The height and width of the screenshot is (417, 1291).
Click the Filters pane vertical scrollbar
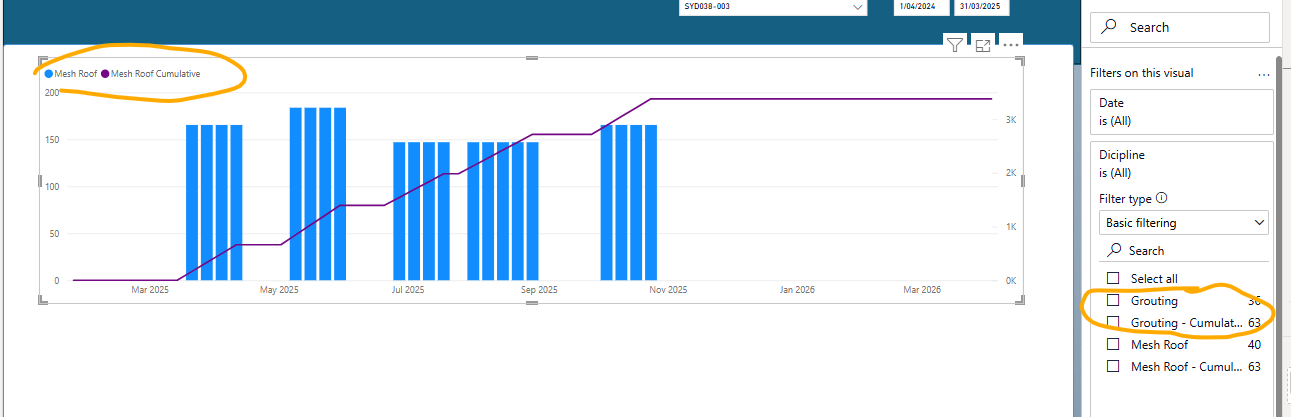pyautogui.click(x=1278, y=230)
